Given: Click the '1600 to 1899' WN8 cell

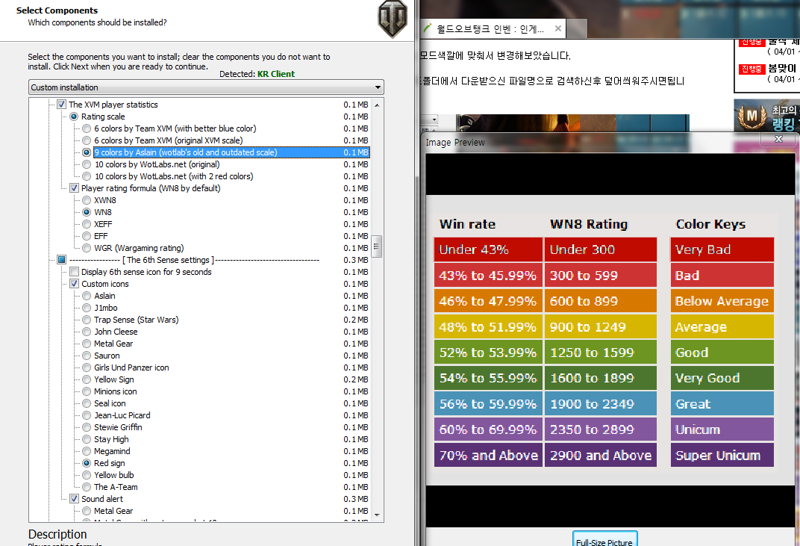Looking at the screenshot, I should tap(601, 378).
